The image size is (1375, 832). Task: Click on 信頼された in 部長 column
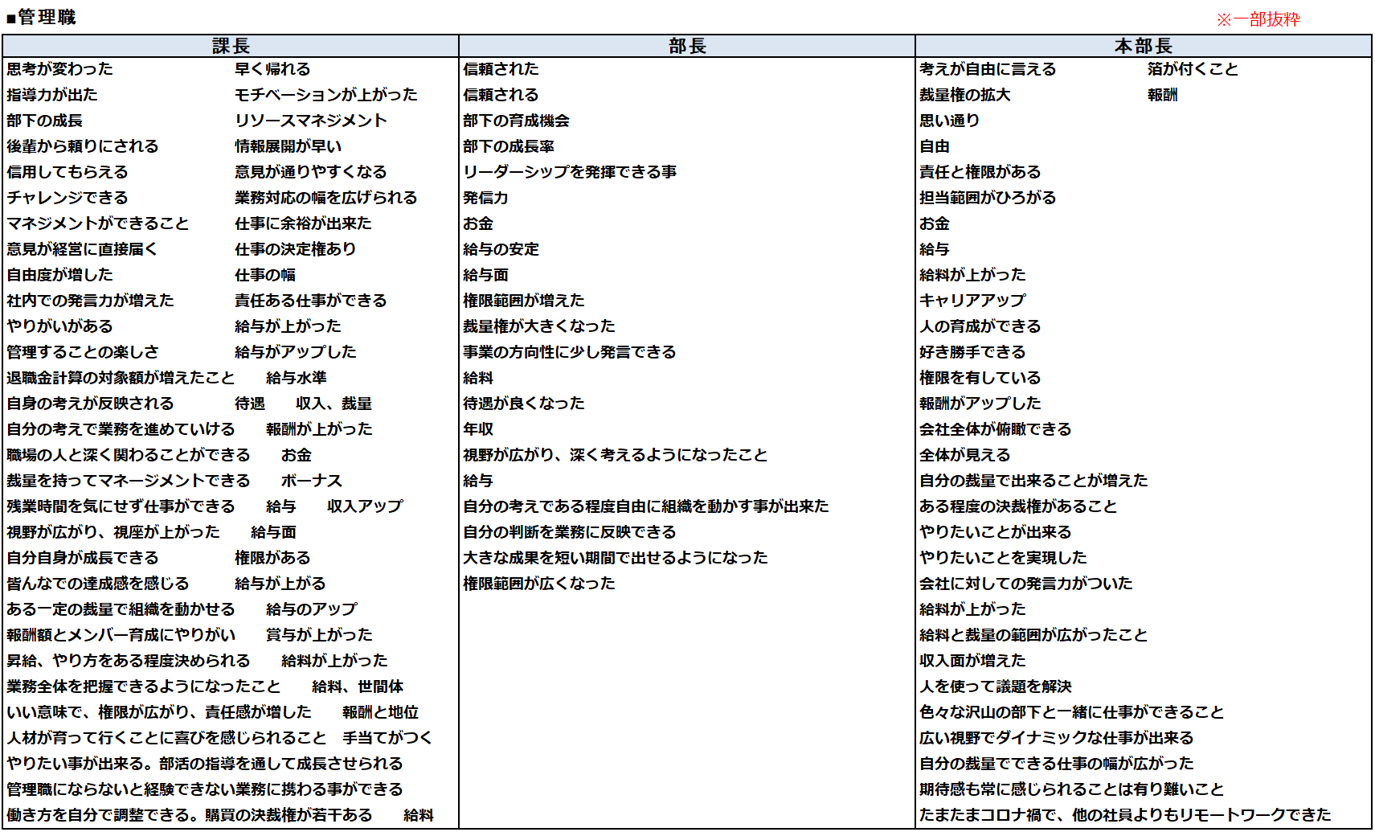click(x=501, y=70)
